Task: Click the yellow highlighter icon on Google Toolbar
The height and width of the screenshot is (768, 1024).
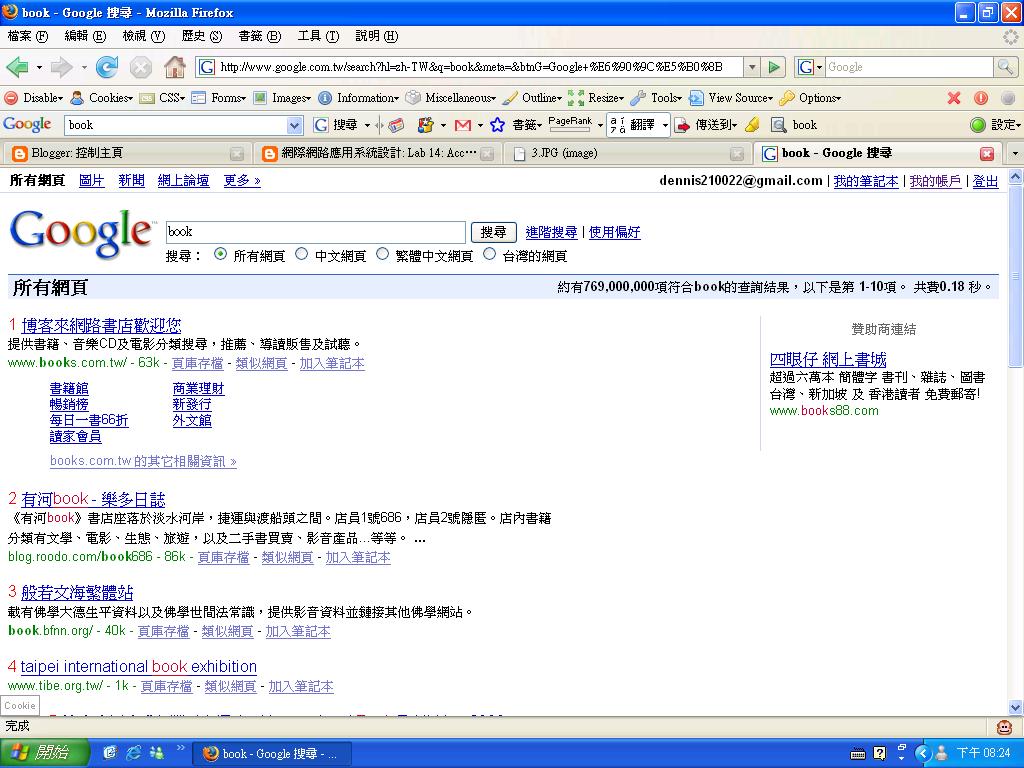Action: [752, 125]
